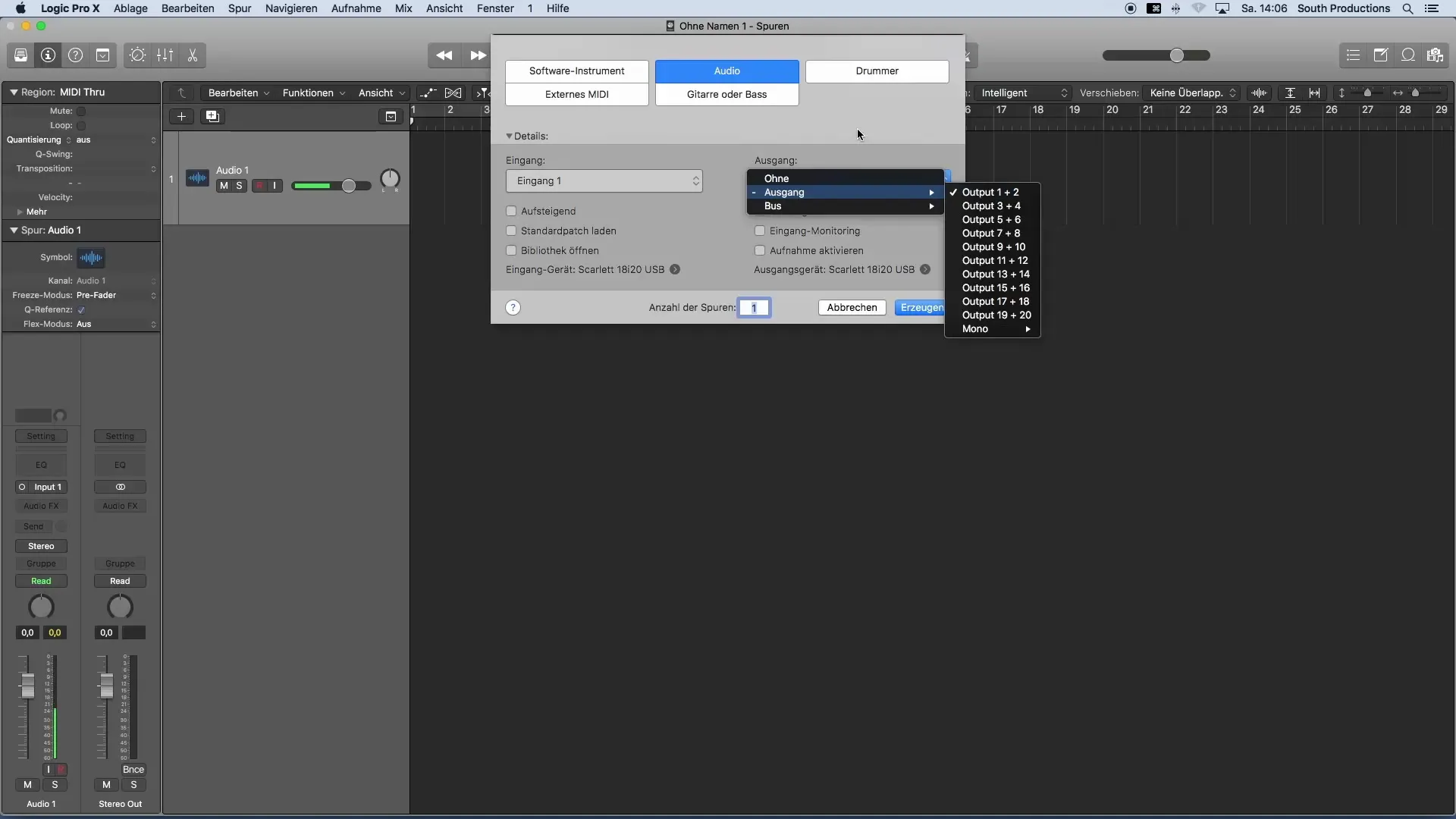The width and height of the screenshot is (1456, 819).
Task: Open output device info arrow
Action: 925,269
